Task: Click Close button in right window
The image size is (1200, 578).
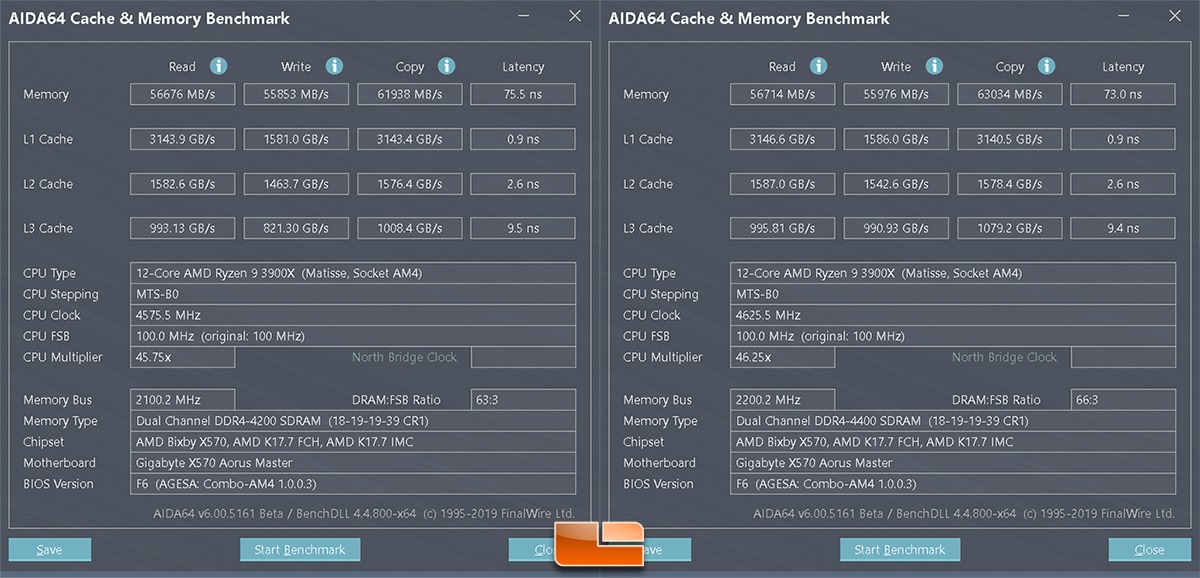Action: pos(1150,549)
